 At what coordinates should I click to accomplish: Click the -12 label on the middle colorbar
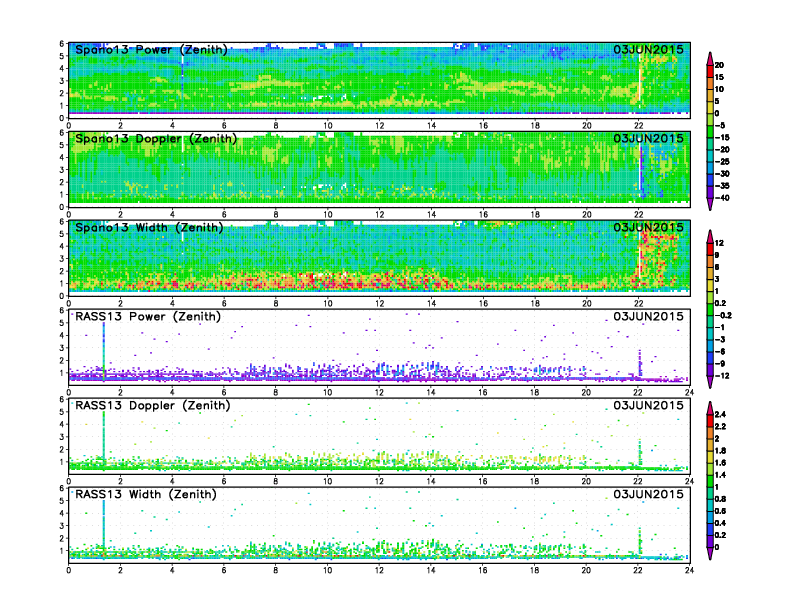point(722,376)
